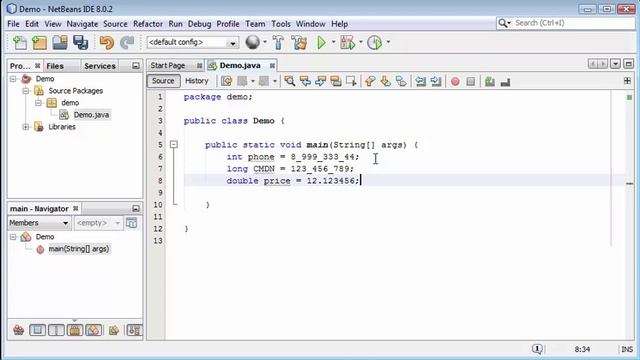Image resolution: width=640 pixels, height=360 pixels.
Task: Select main(String[] args) in Navigator
Action: coord(78,249)
